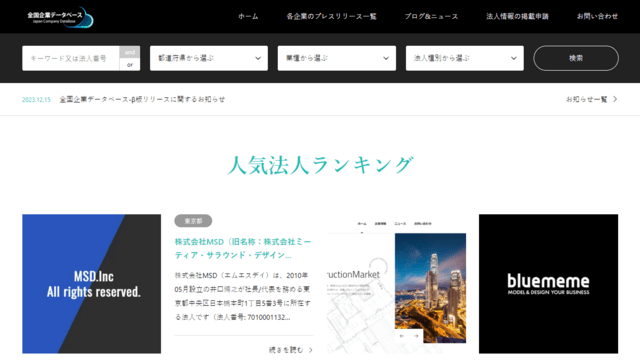Select the 'or' search mode toggle
The height and width of the screenshot is (362, 640).
[x=130, y=64]
